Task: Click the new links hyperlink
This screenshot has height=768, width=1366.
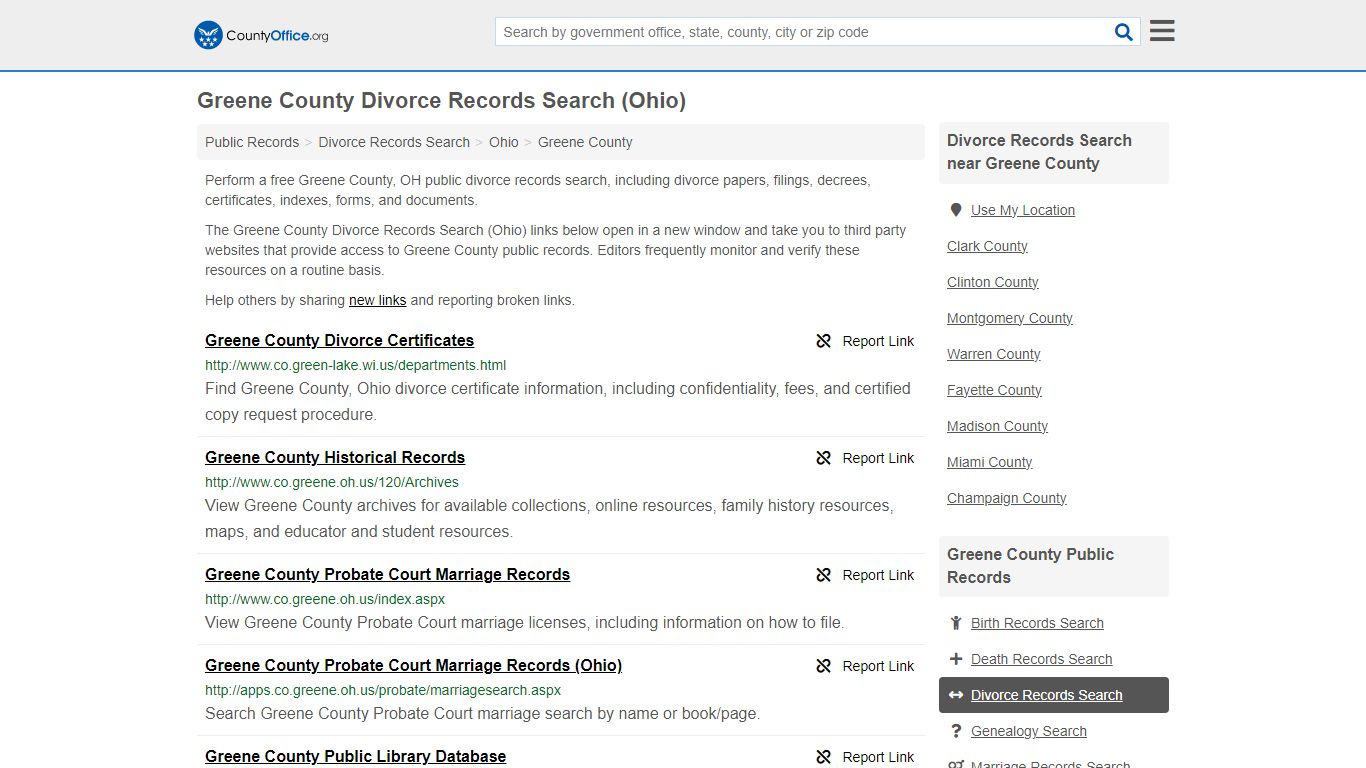Action: click(x=378, y=300)
